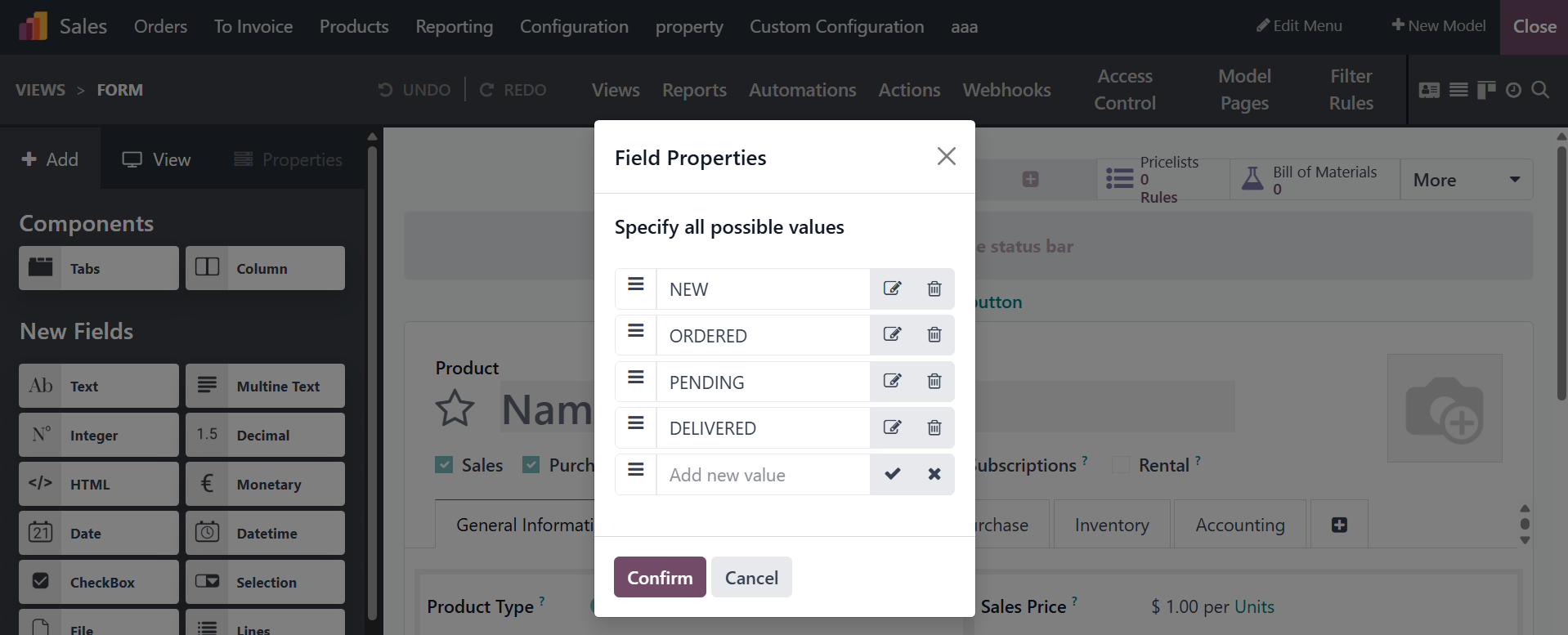Viewport: 1568px width, 635px height.
Task: Toggle the Sales checkbox
Action: (444, 465)
